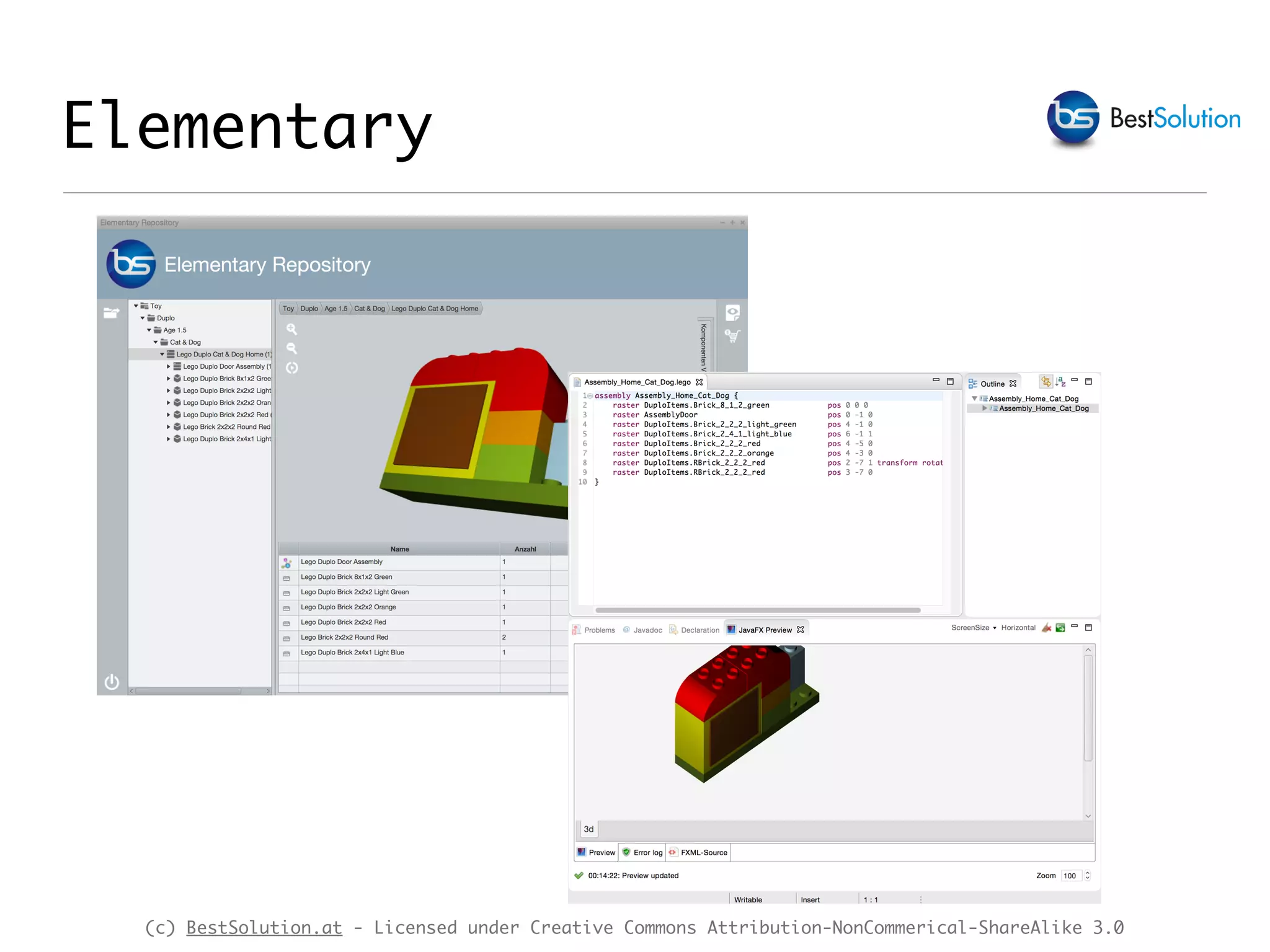Click the Age 1.5 breadcrumb
This screenshot has height=952, width=1270.
[x=335, y=309]
